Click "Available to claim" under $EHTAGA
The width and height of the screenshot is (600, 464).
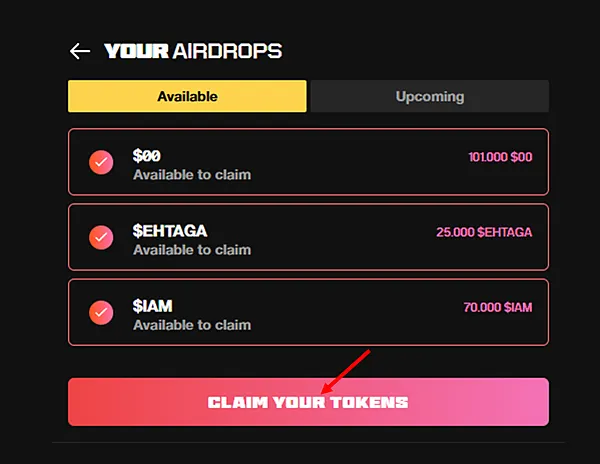(x=192, y=250)
